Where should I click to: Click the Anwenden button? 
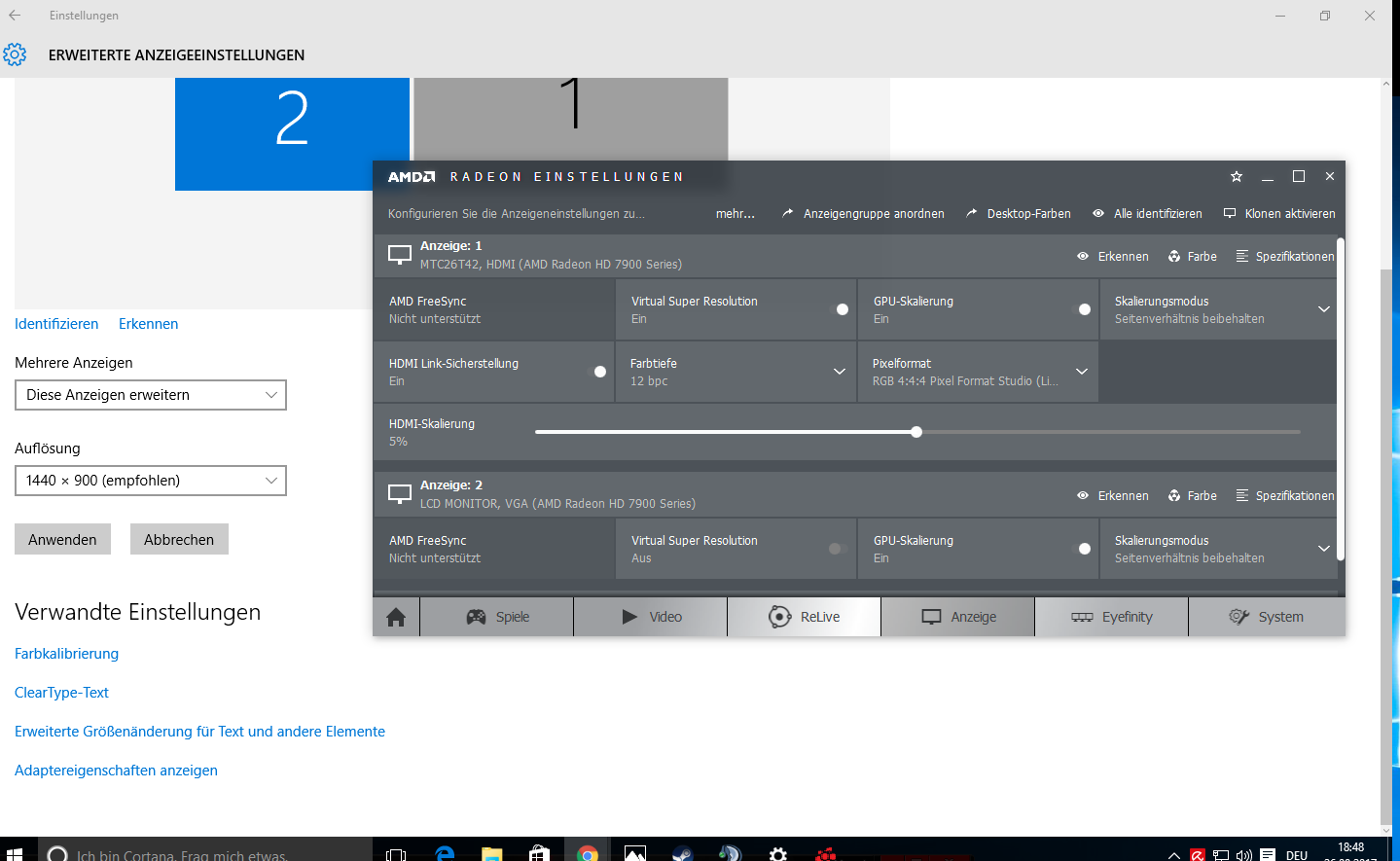[62, 539]
